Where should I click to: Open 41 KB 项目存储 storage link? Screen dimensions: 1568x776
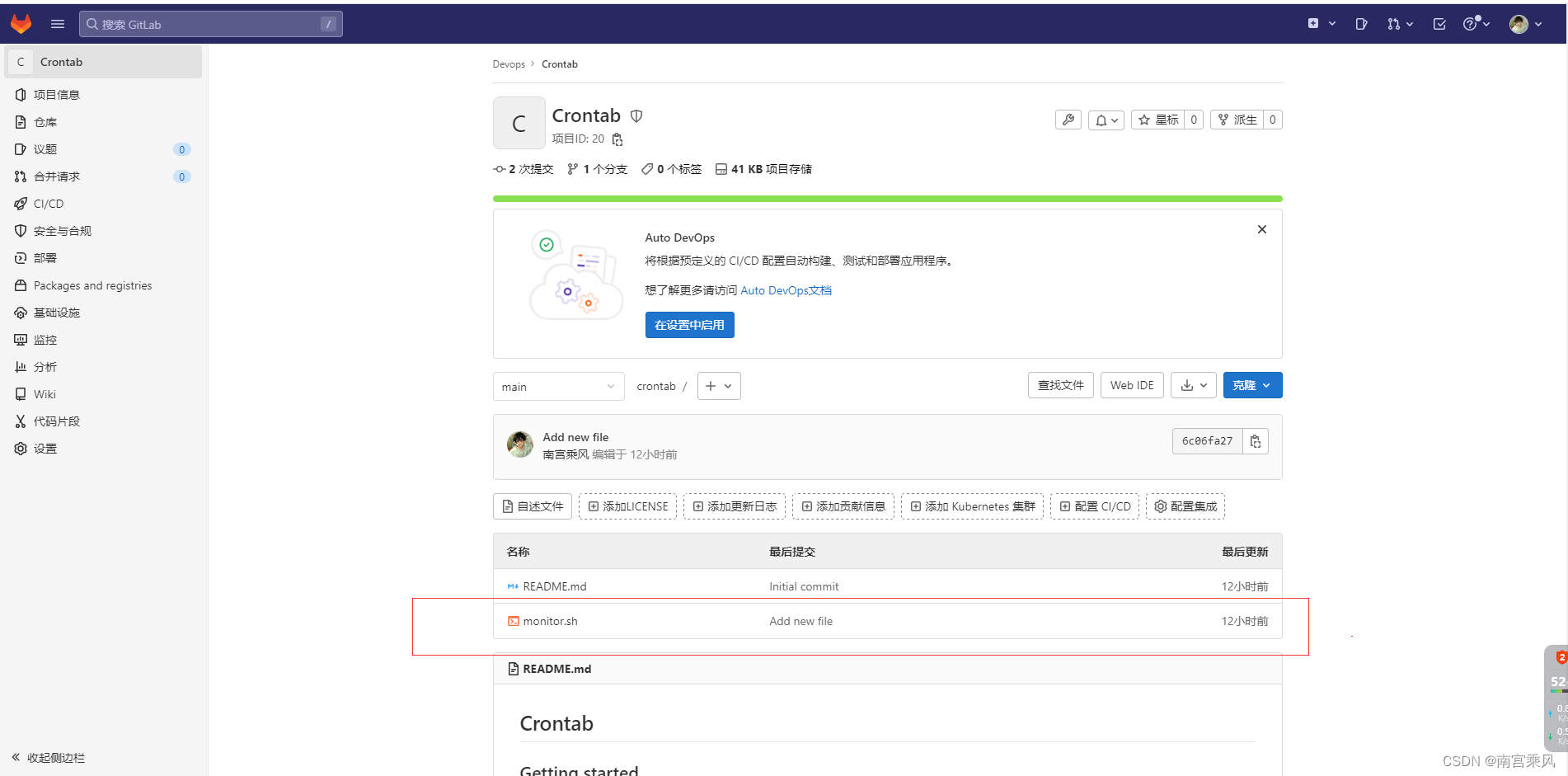point(764,169)
